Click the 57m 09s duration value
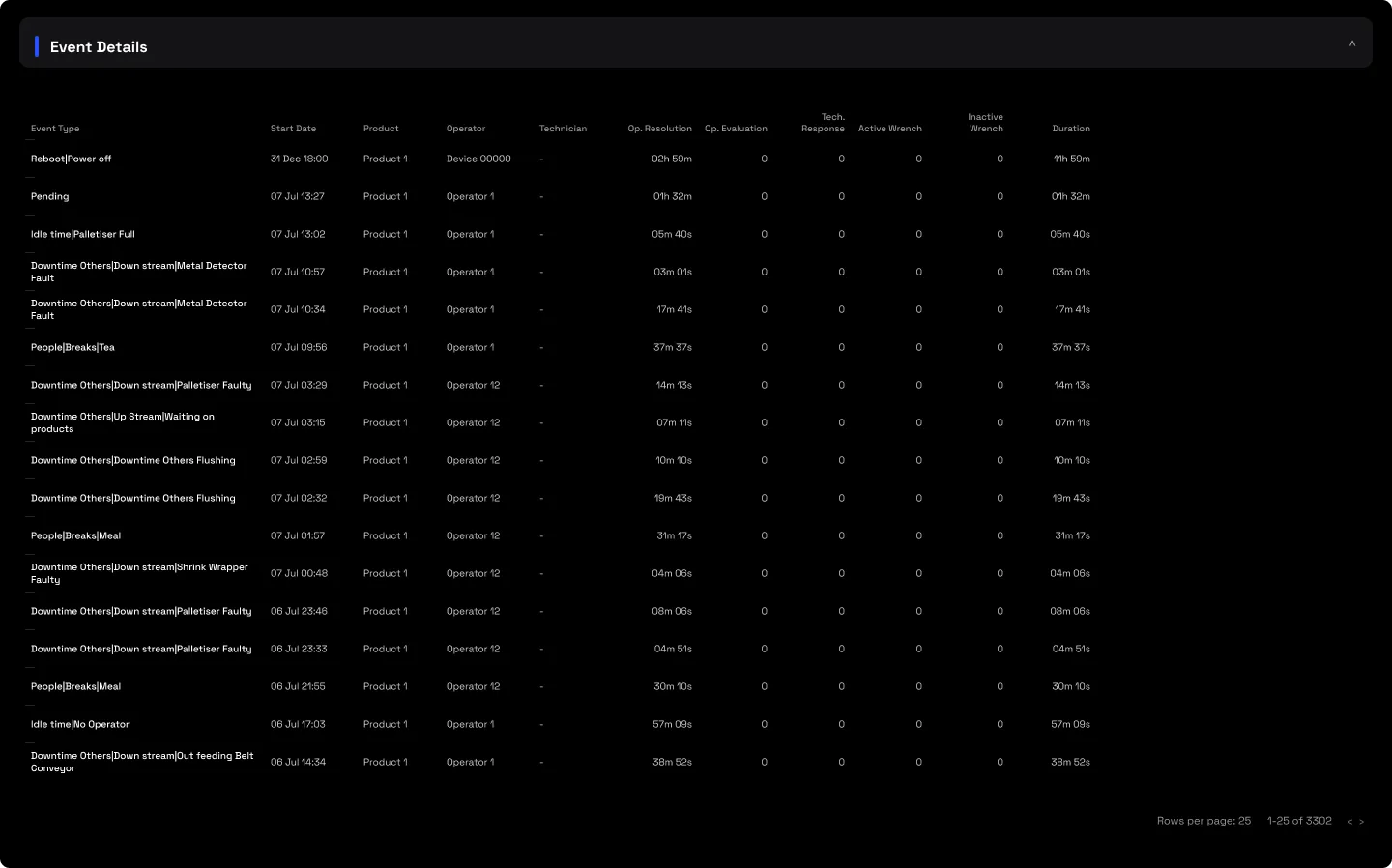 1070,724
